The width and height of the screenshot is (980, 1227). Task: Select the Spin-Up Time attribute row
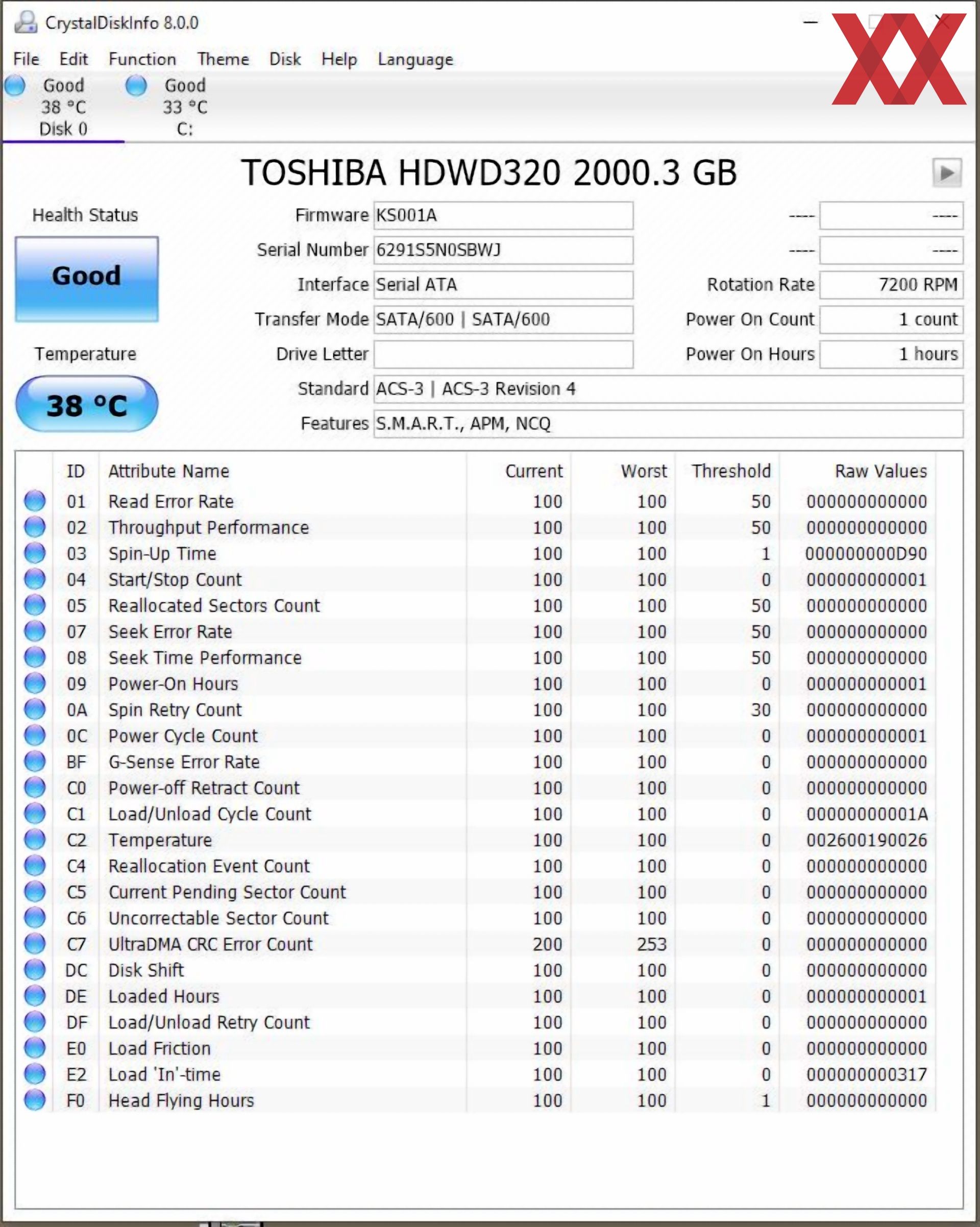pyautogui.click(x=163, y=553)
